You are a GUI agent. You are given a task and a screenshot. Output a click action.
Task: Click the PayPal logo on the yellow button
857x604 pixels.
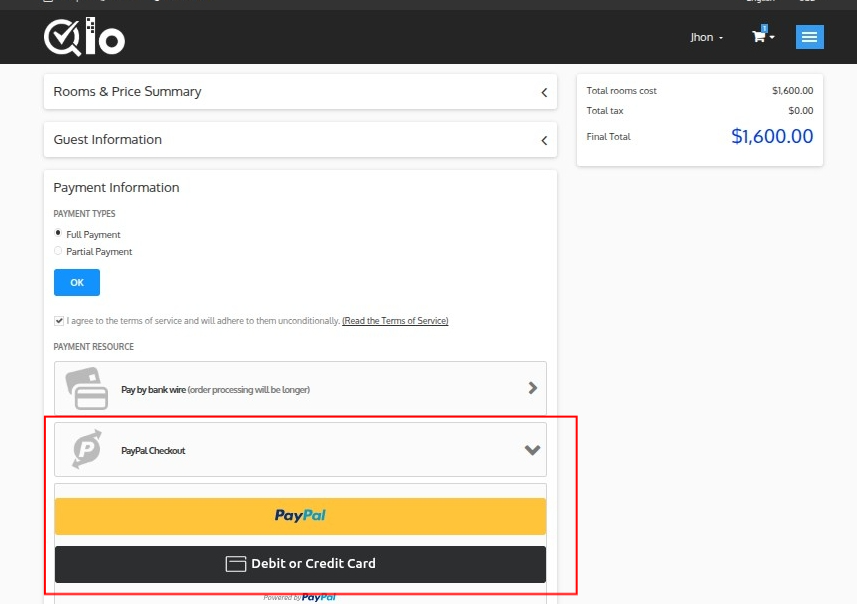[300, 516]
